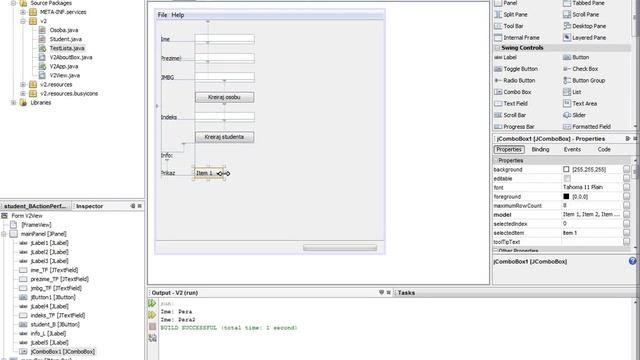
Task: Pick the Radio Button palette item
Action: (x=515, y=80)
